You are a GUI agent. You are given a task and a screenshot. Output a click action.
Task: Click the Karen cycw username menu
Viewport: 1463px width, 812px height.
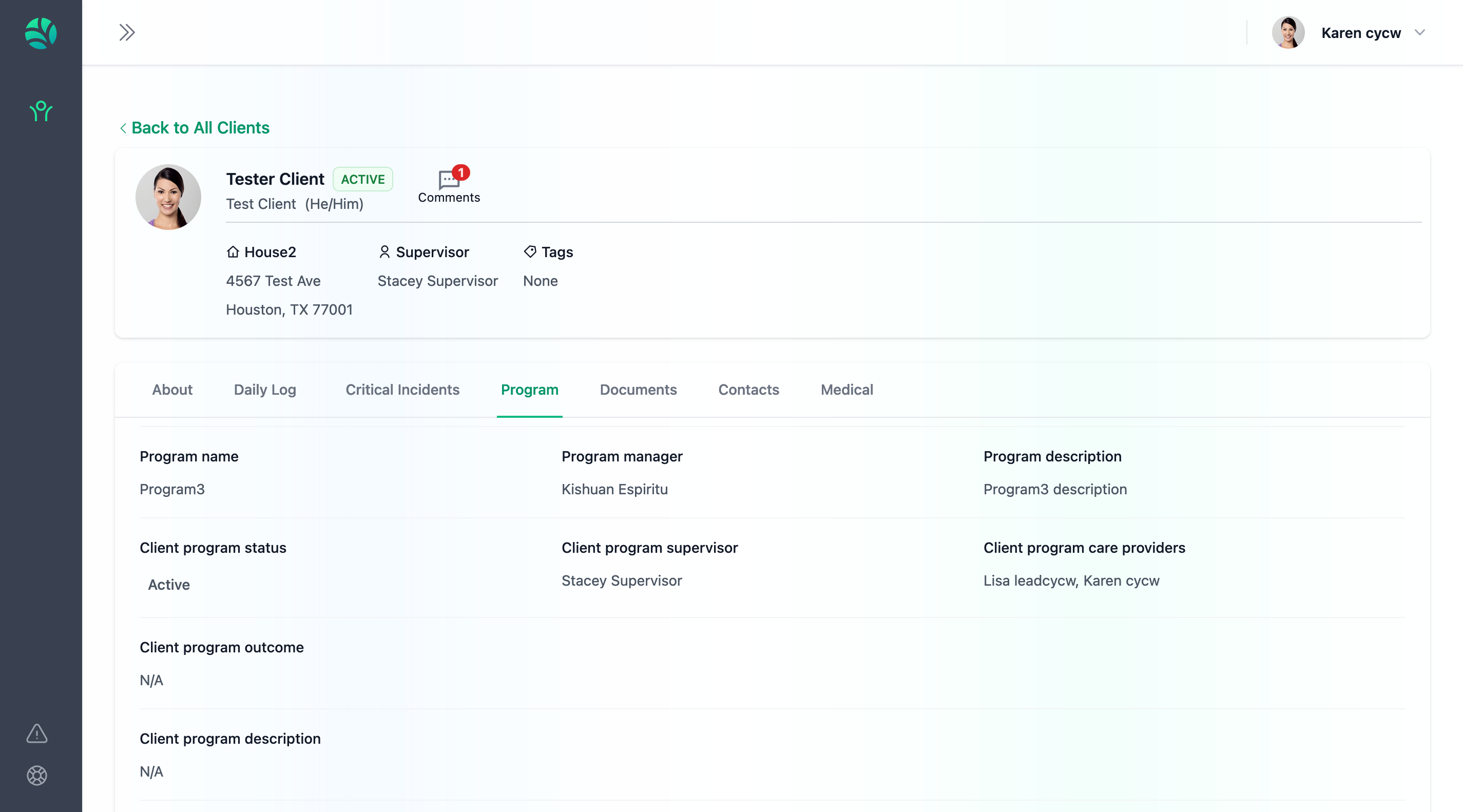point(1361,33)
